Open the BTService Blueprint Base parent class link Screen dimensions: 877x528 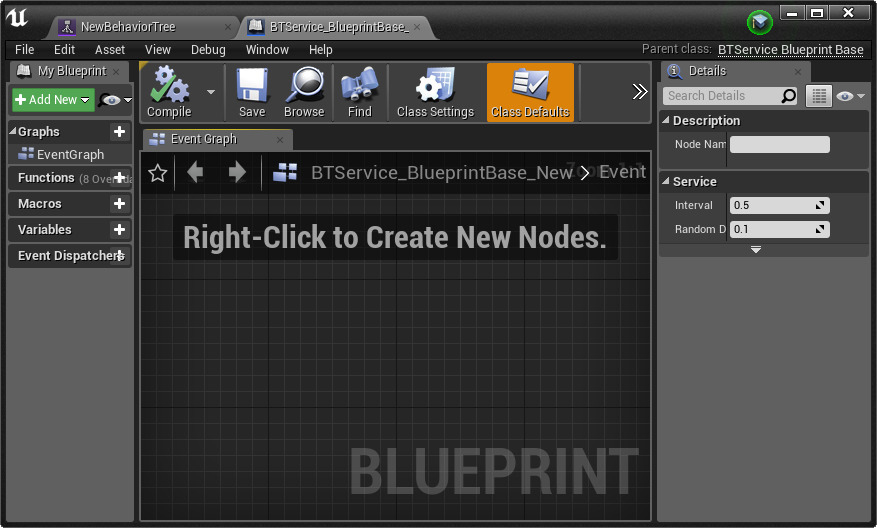tap(790, 49)
